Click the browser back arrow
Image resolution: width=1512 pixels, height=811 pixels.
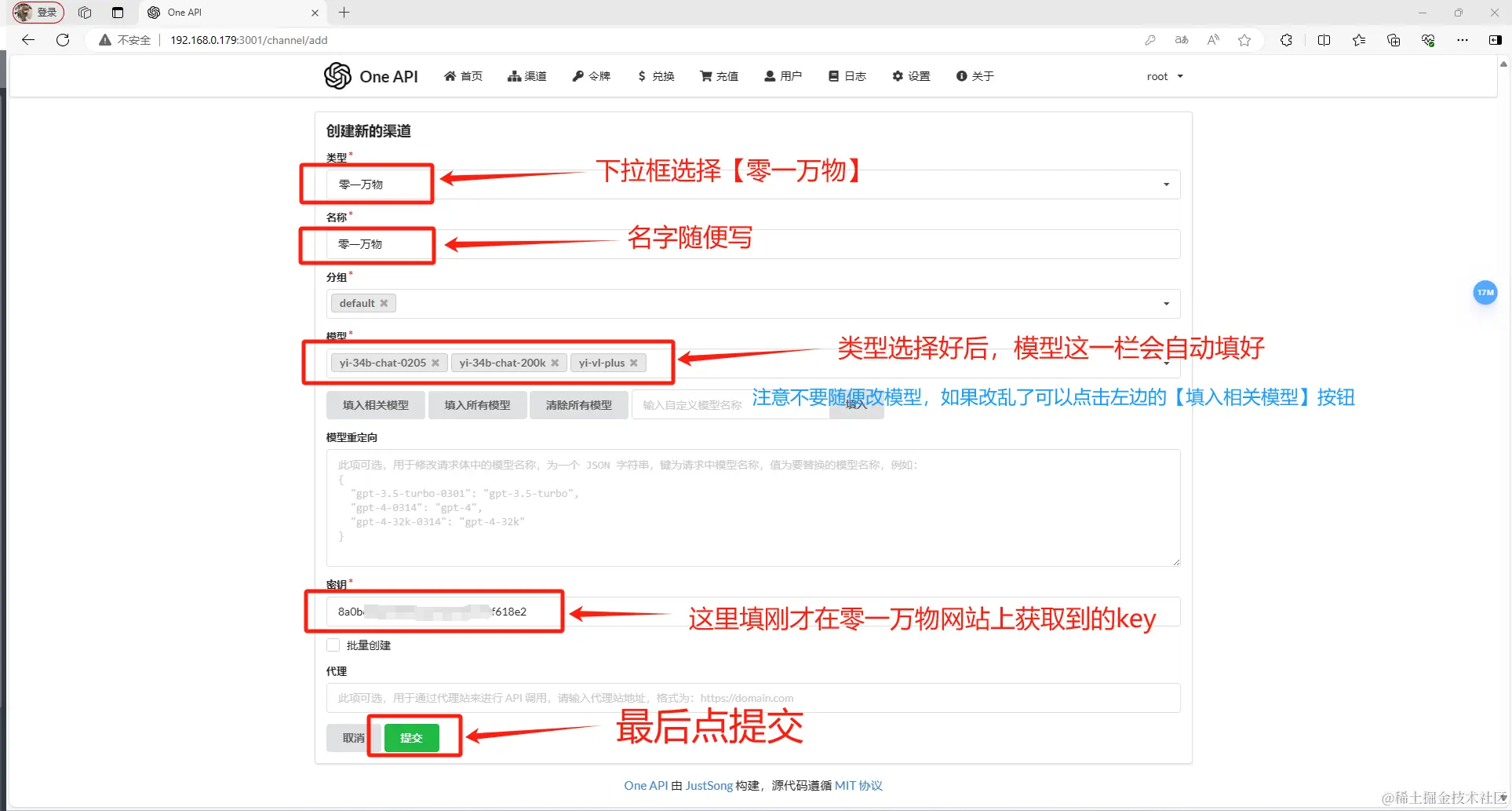[28, 40]
